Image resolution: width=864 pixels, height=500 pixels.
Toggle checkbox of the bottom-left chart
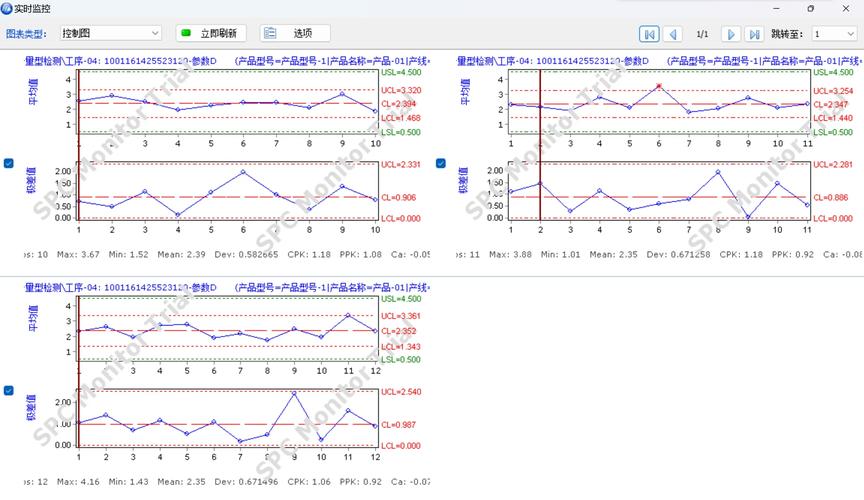[8, 390]
